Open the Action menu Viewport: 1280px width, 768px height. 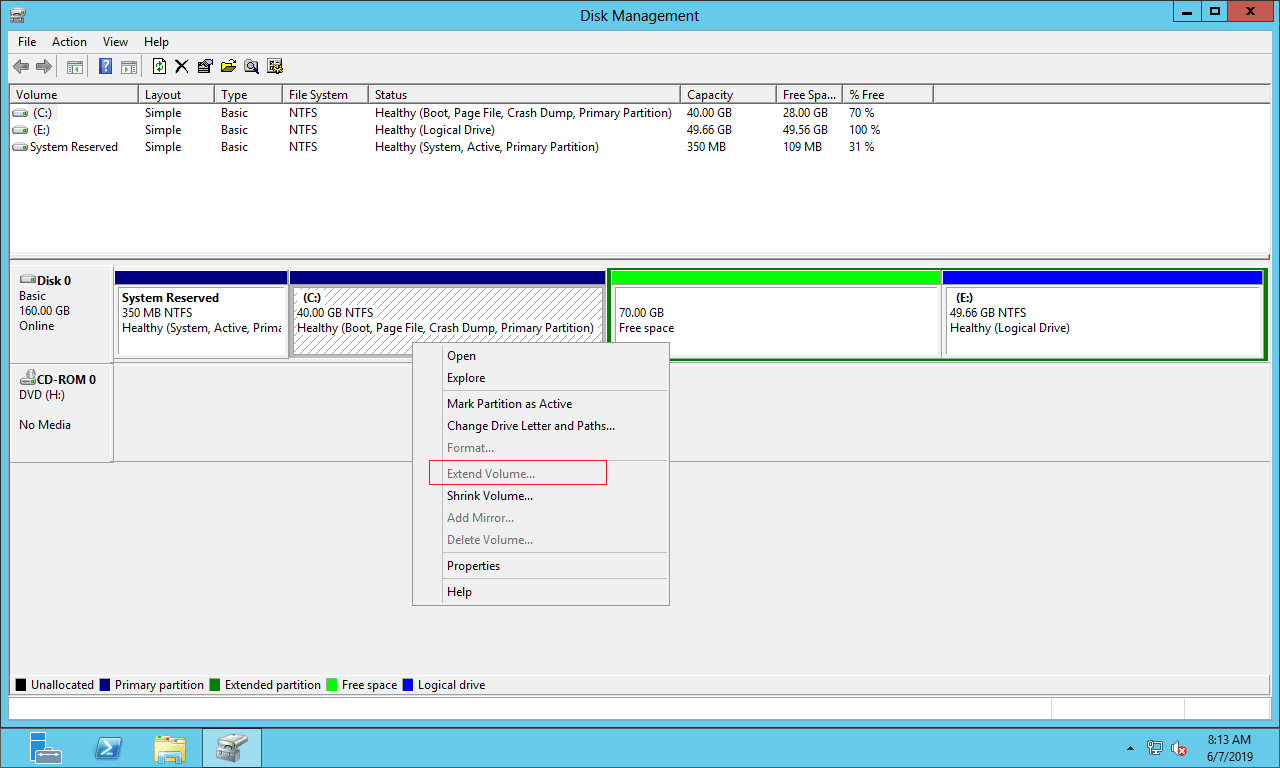click(69, 42)
